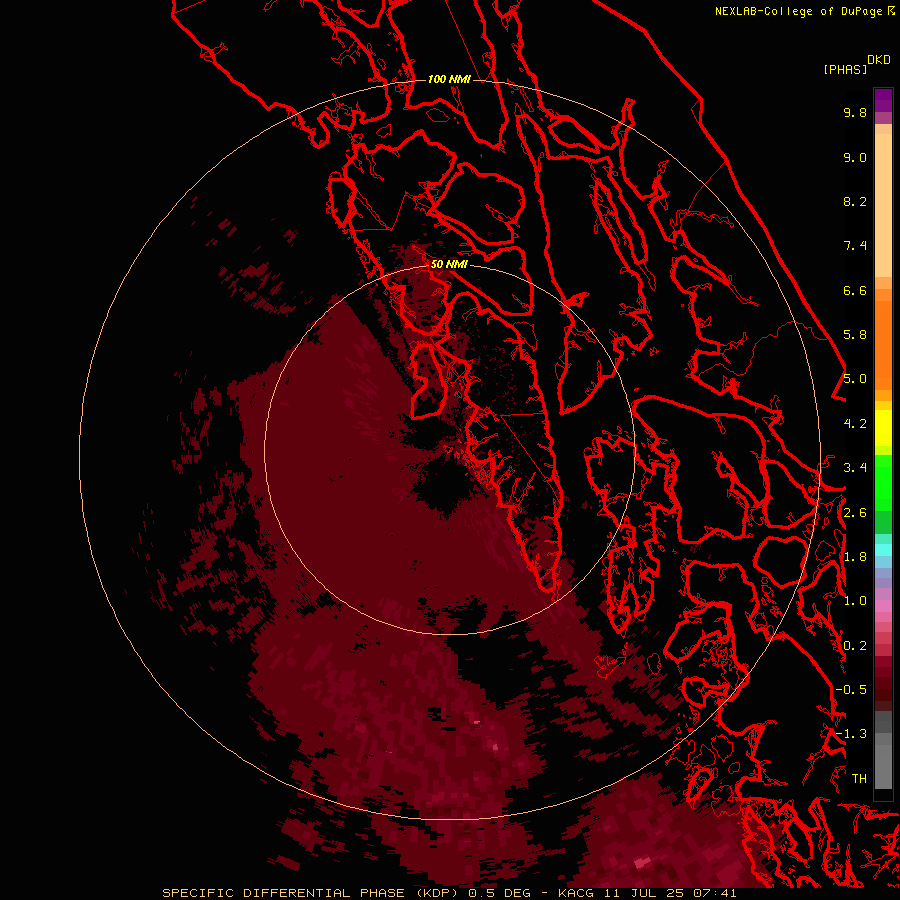Click the 9.8 value on color scale
900x900 pixels.
tap(855, 112)
